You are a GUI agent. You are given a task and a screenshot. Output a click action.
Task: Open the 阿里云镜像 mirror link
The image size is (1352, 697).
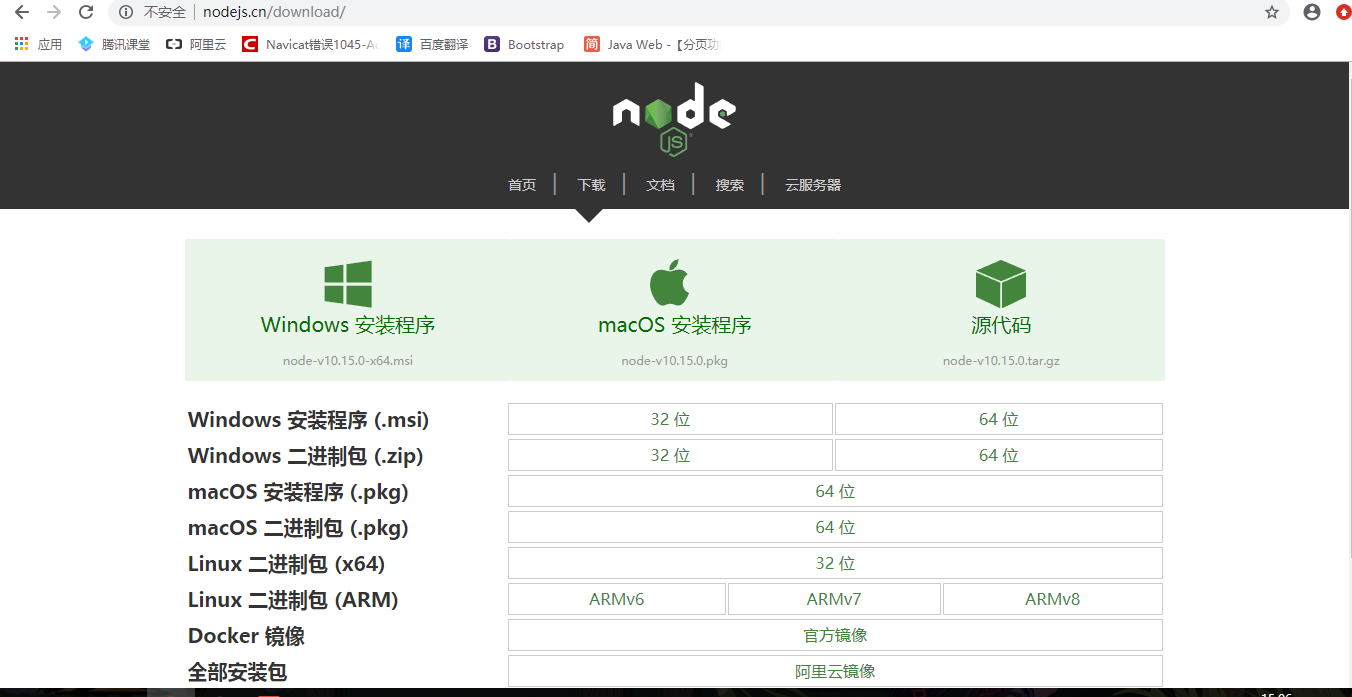(835, 670)
